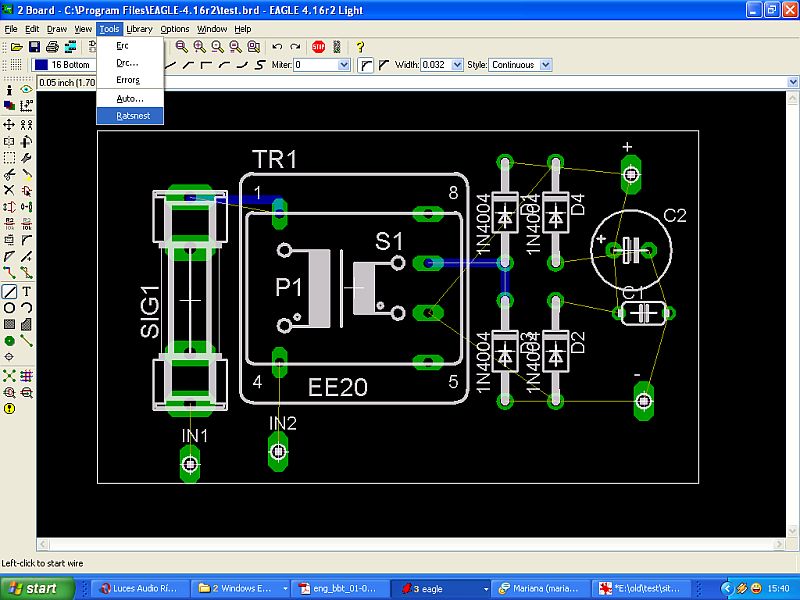Choose the 45-degree wire bend style

click(x=188, y=65)
